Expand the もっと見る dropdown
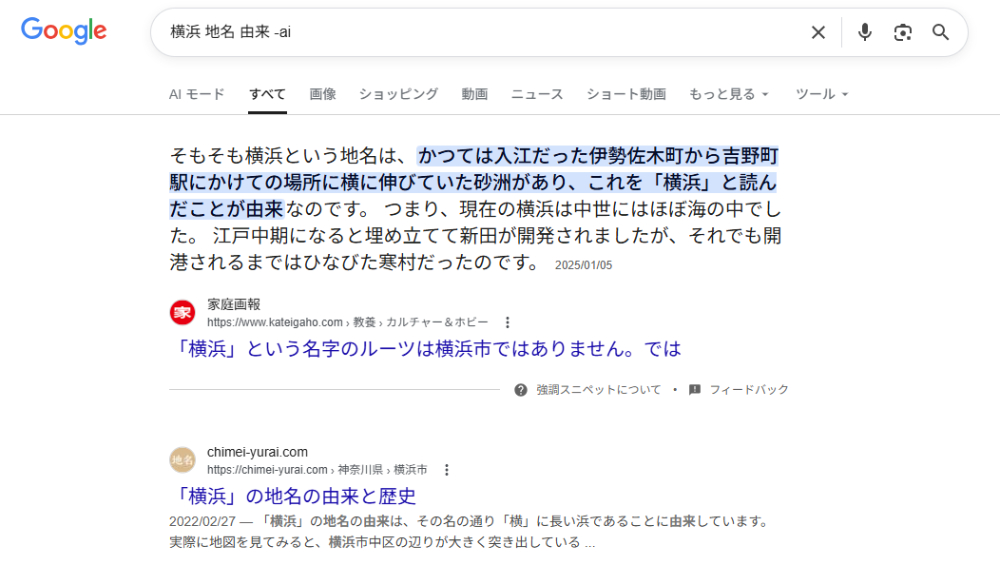Screen dimensions: 1000x565 tap(728, 94)
